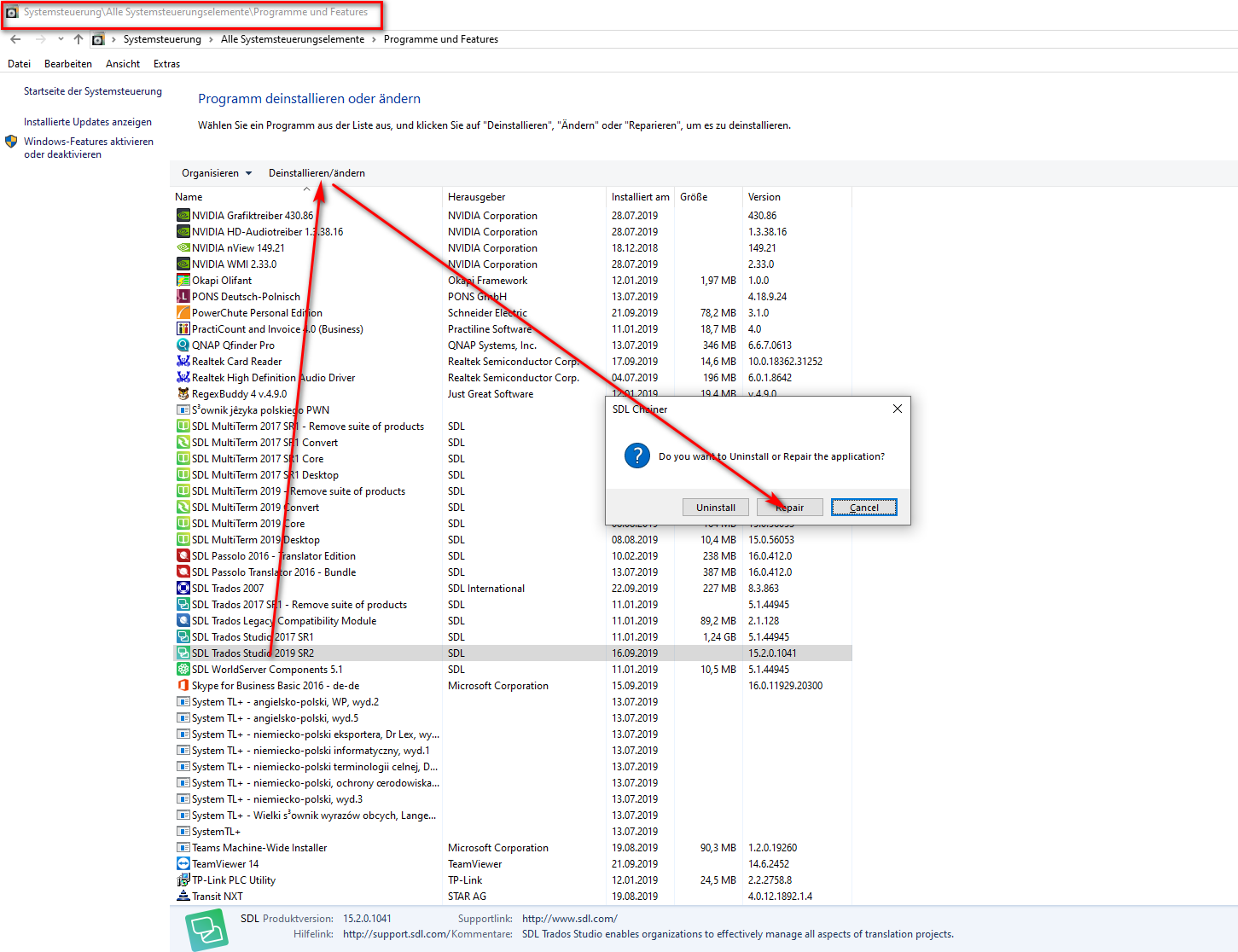Click the SDL WorldServer Components 5.1 icon
This screenshot has height=952, width=1238.
point(183,670)
